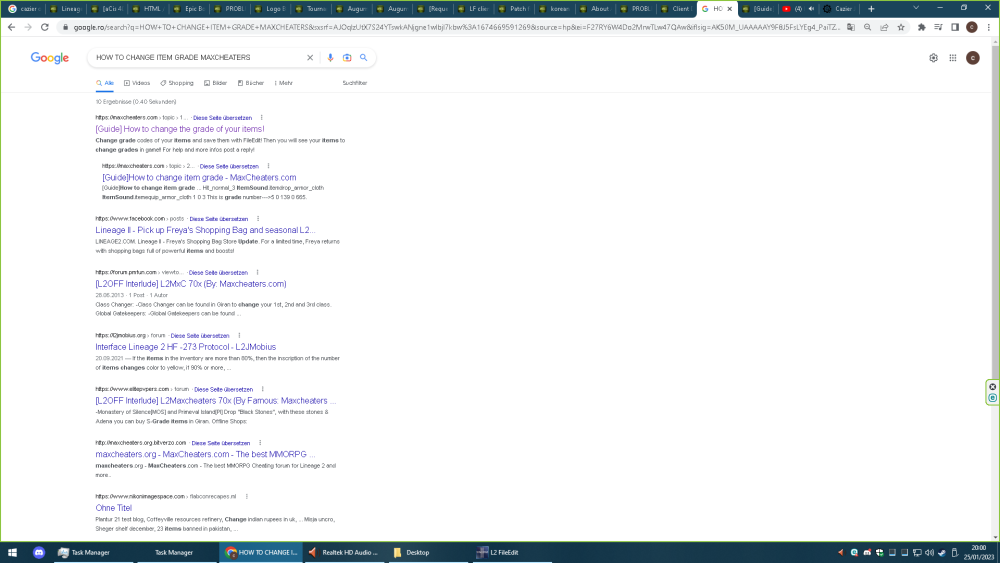Bookmark this page with star
The width and height of the screenshot is (1000, 563).
pyautogui.click(x=901, y=27)
